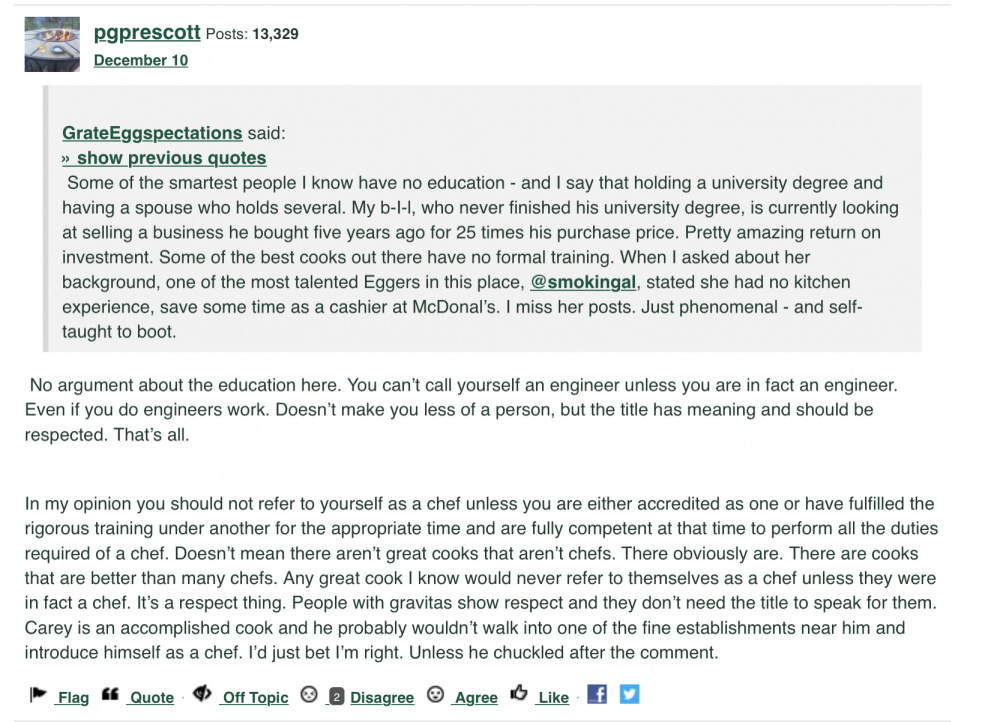1000x722 pixels.
Task: Click the 'Agree' text link
Action: tap(475, 697)
